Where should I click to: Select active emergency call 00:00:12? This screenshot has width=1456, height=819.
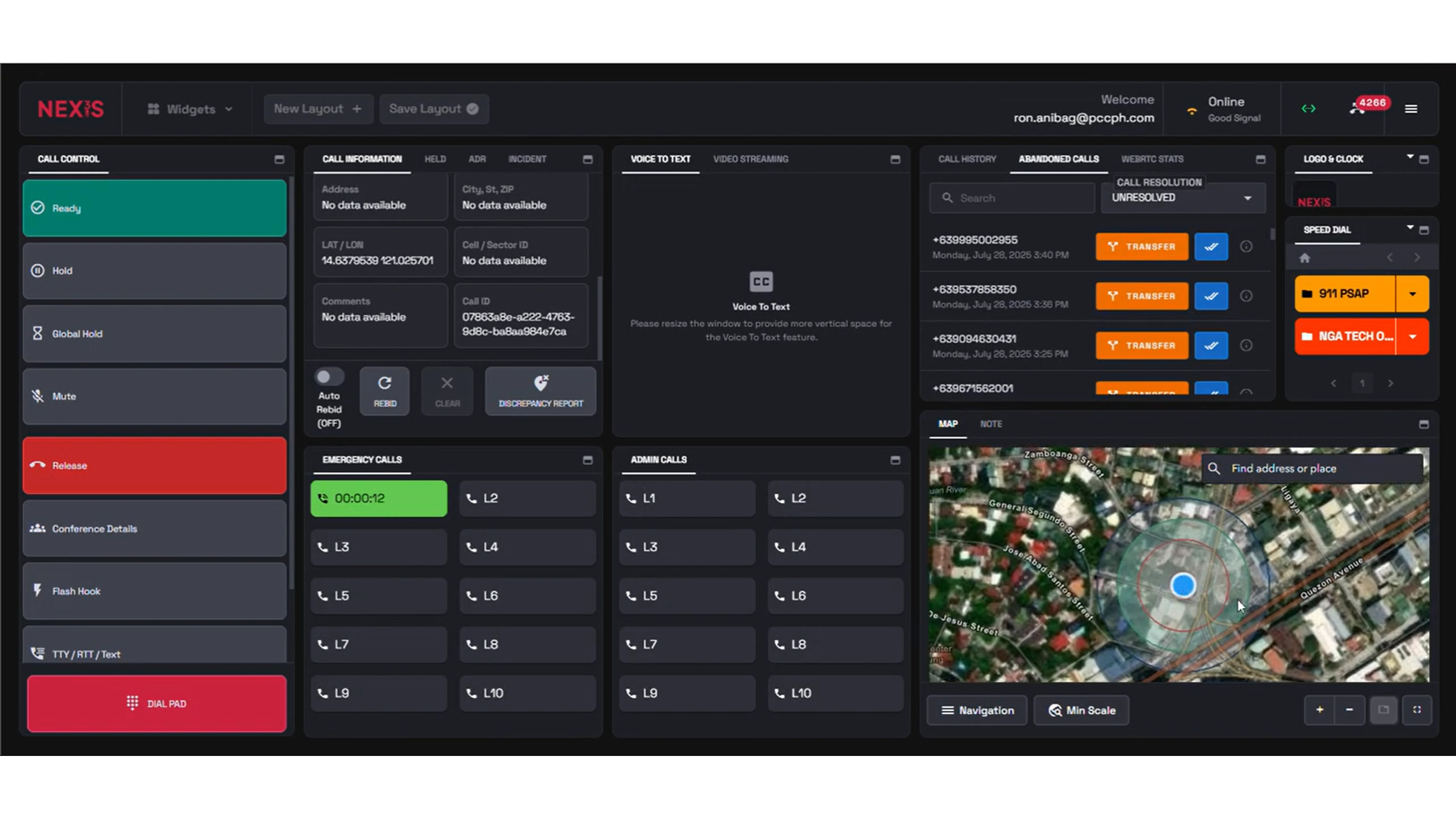point(379,498)
